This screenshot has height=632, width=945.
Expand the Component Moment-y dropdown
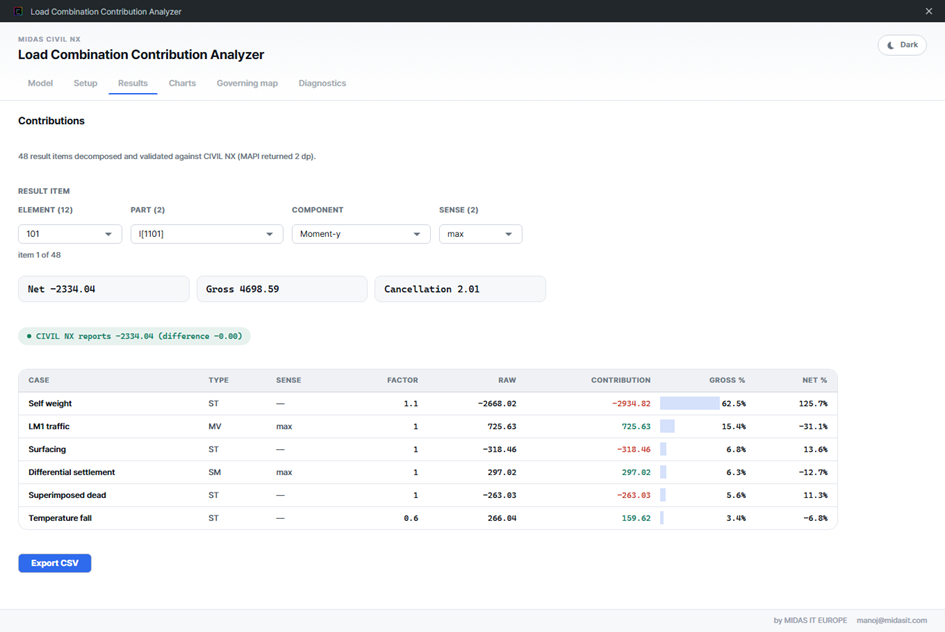point(361,234)
